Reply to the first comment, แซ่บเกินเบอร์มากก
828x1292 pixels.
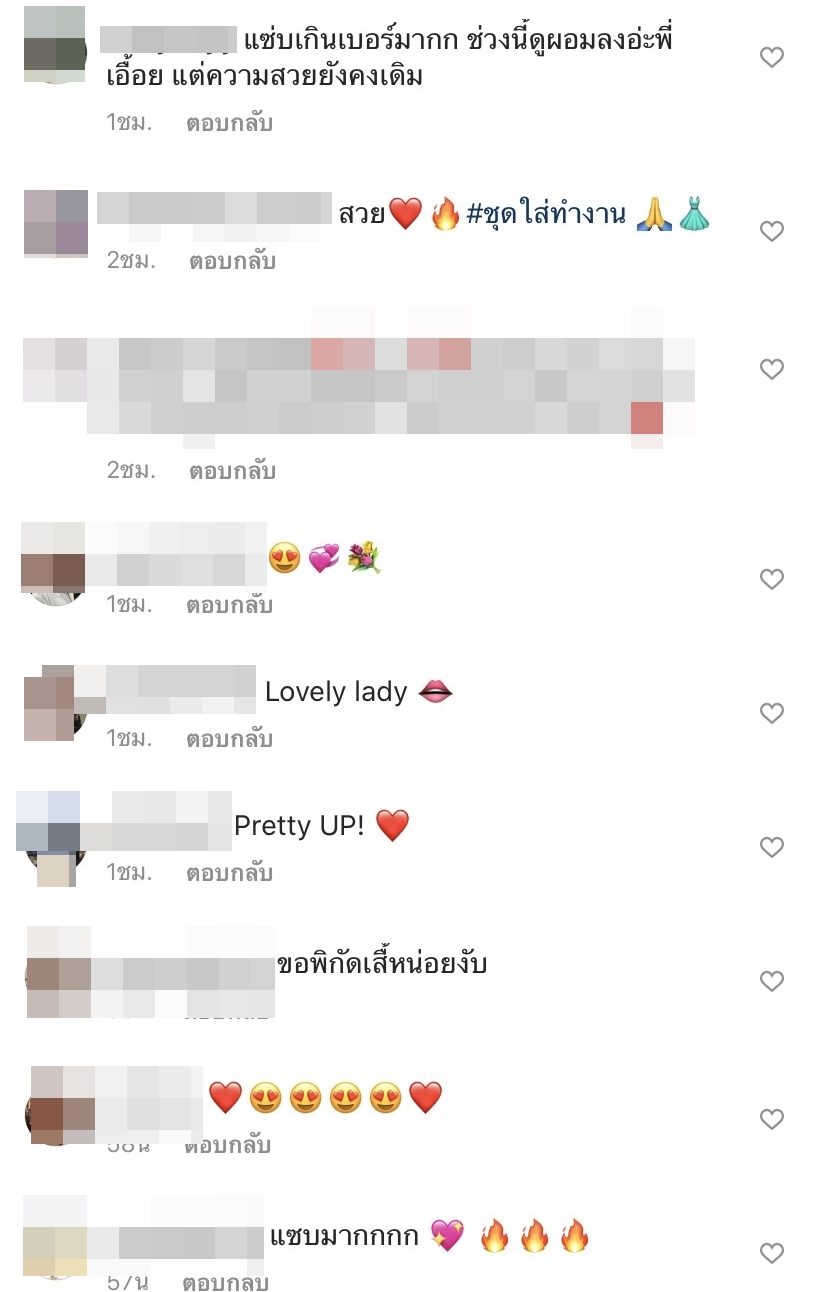point(229,123)
